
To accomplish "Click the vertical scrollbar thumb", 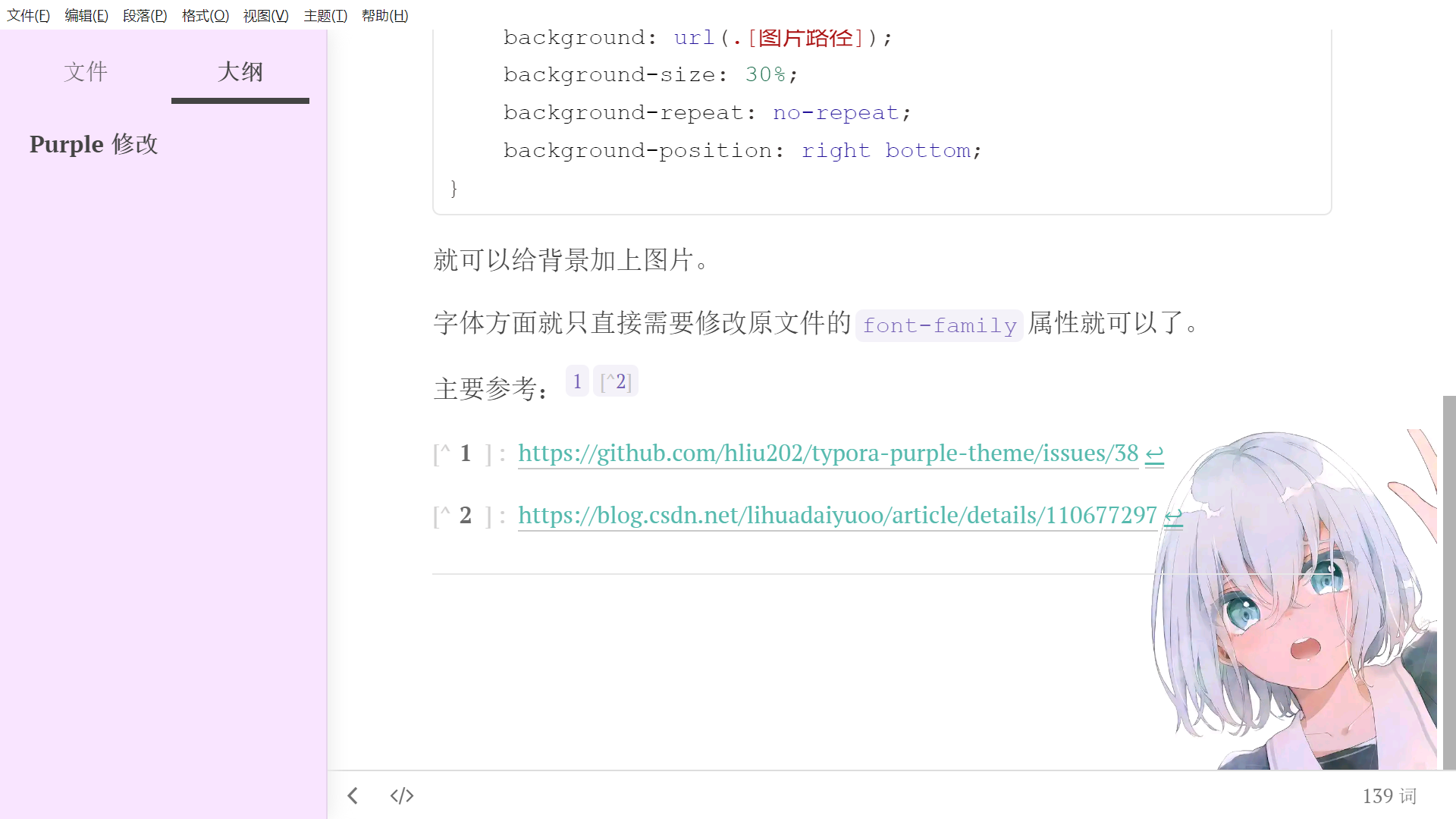I will click(1449, 582).
